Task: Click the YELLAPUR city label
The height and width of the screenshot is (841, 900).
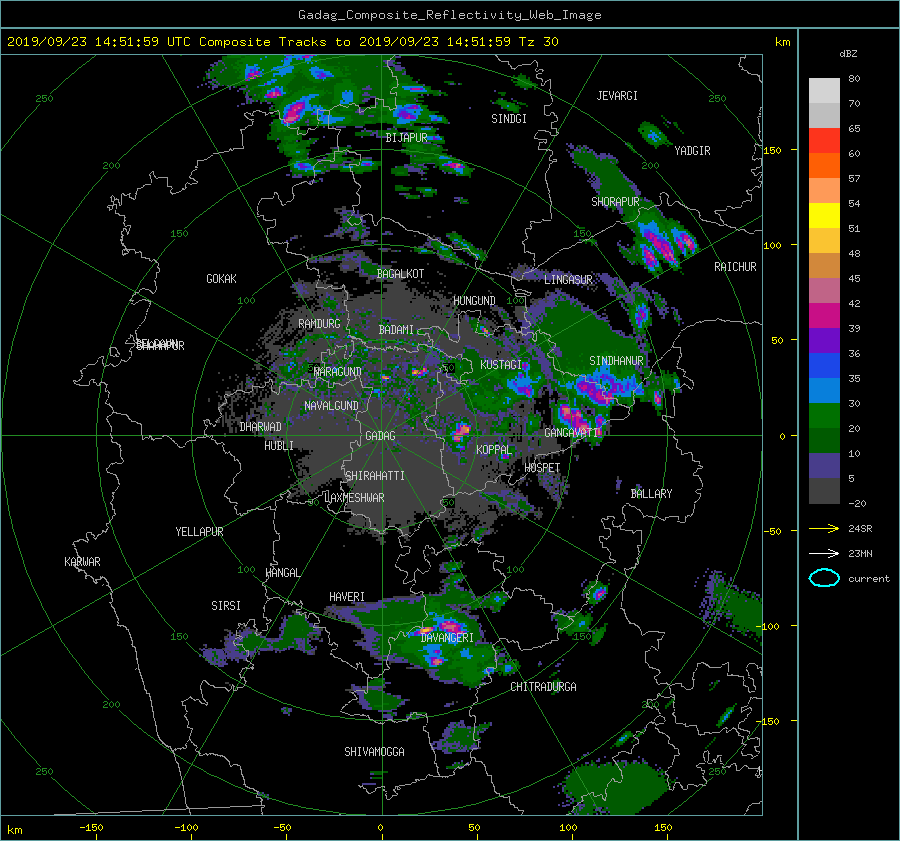Action: coord(199,532)
